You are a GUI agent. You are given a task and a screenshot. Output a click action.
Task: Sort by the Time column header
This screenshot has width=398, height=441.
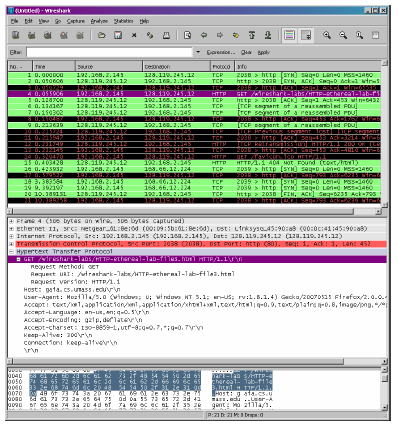coord(54,67)
